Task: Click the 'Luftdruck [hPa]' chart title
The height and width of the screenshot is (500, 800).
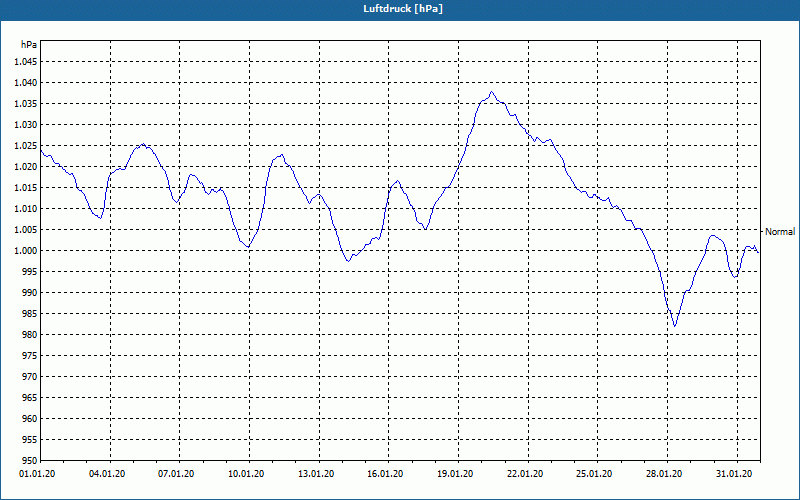Action: tap(403, 9)
